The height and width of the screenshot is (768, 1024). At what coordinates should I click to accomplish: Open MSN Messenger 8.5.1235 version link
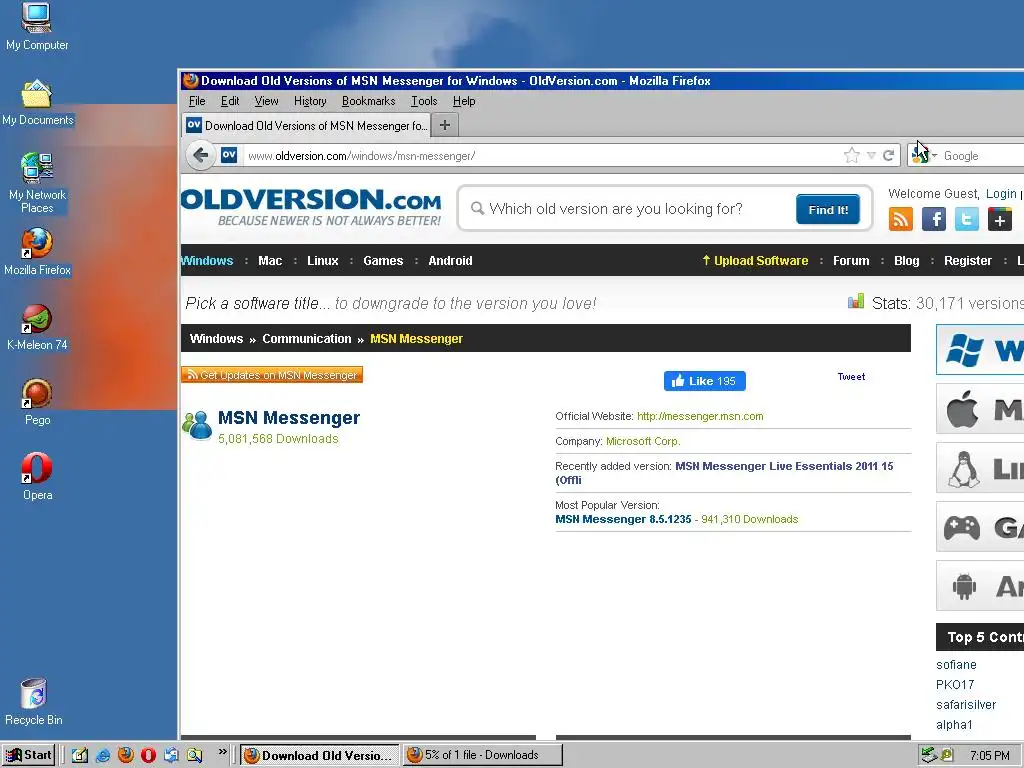(623, 519)
